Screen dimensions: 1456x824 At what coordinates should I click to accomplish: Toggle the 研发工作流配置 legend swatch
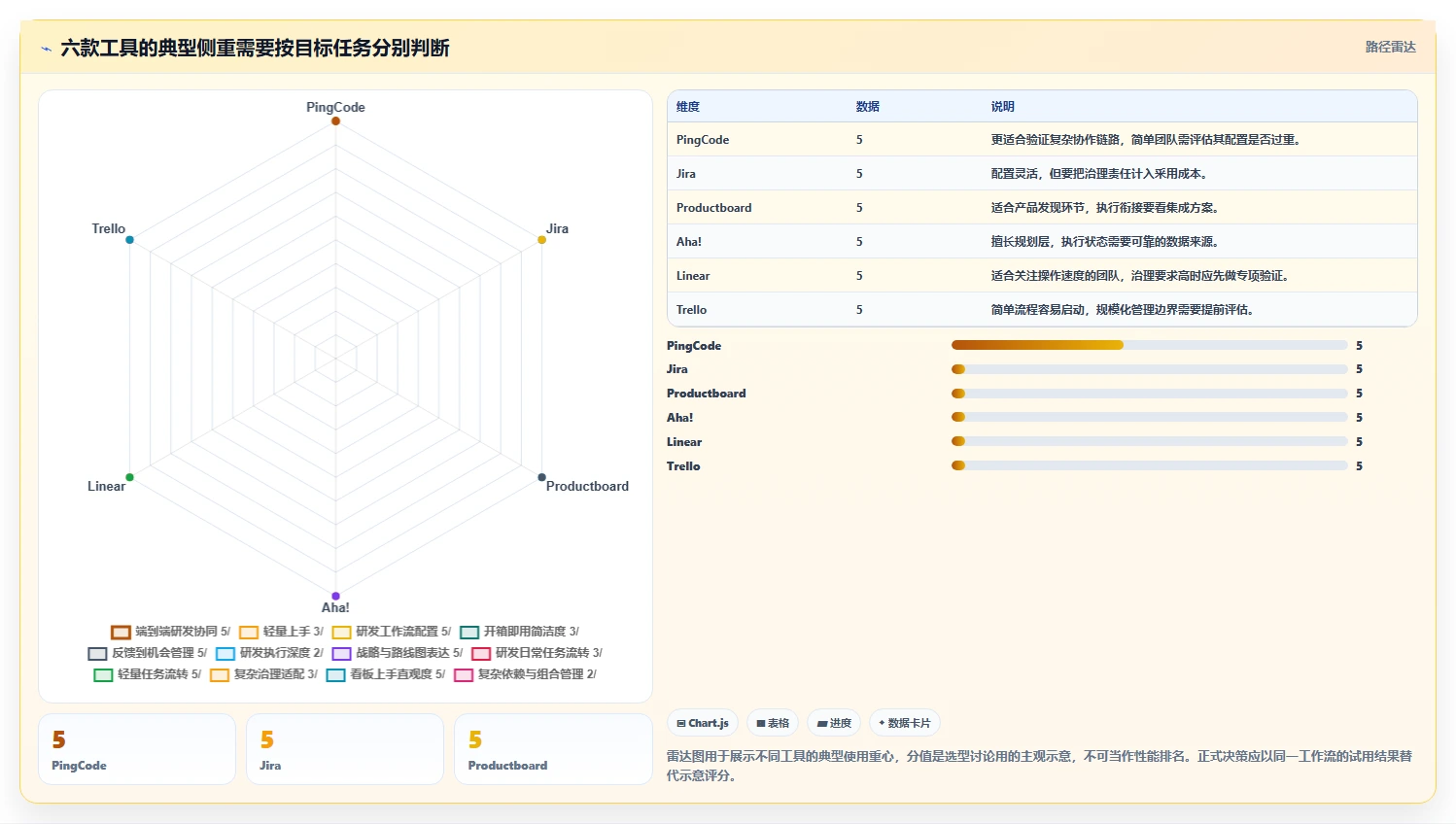click(341, 632)
